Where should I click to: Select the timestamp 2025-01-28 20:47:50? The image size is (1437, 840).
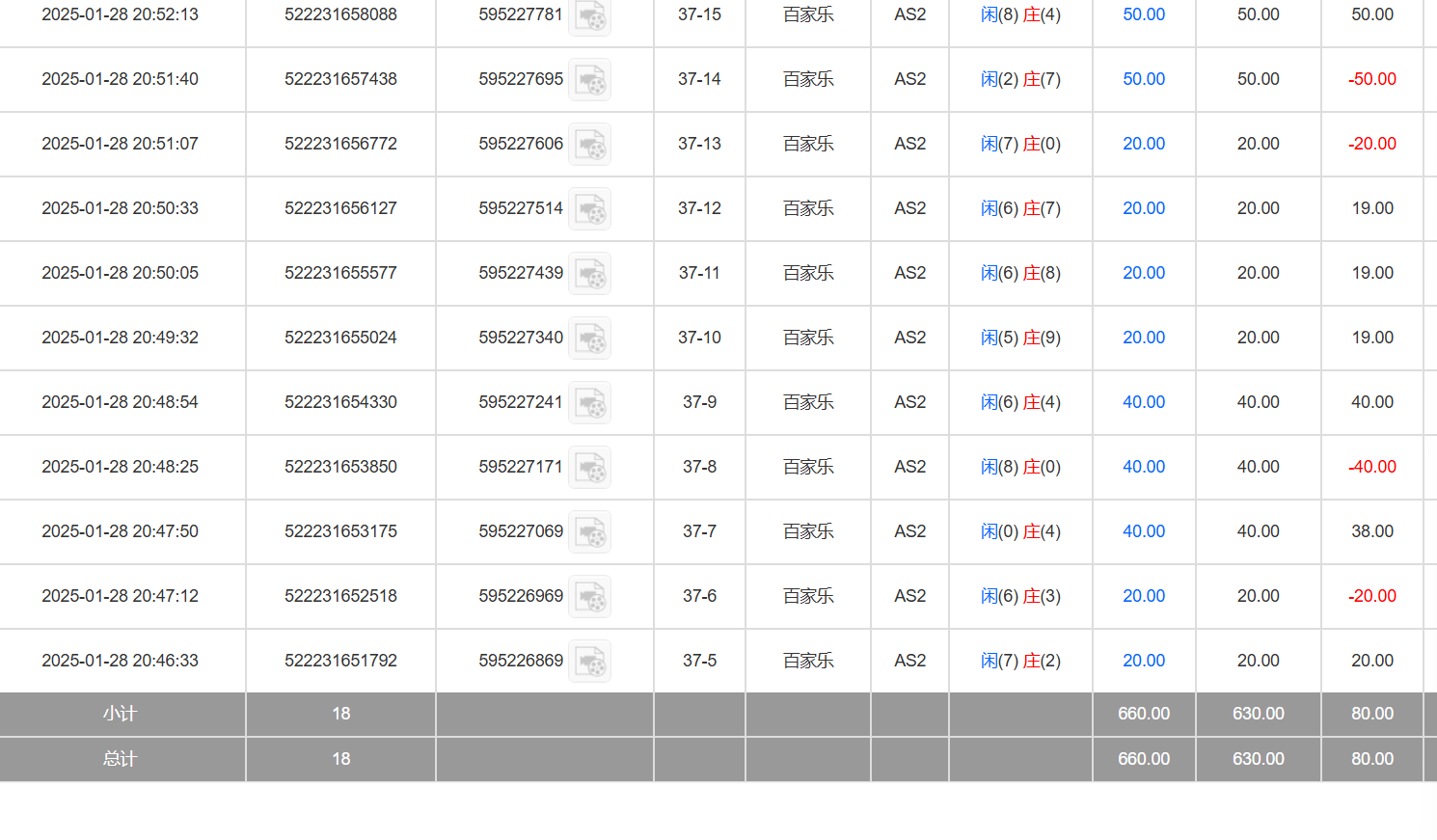(x=120, y=531)
